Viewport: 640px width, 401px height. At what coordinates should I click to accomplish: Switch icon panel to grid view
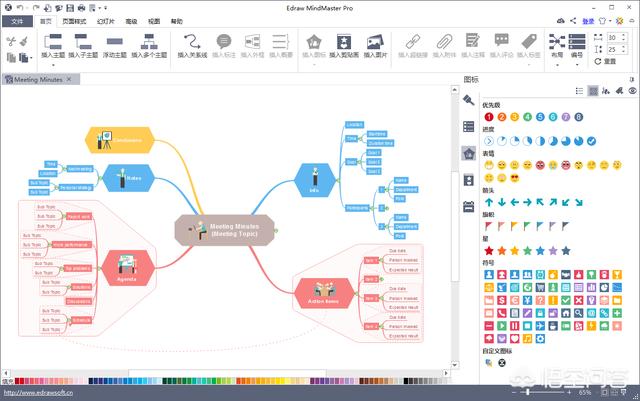[593, 91]
